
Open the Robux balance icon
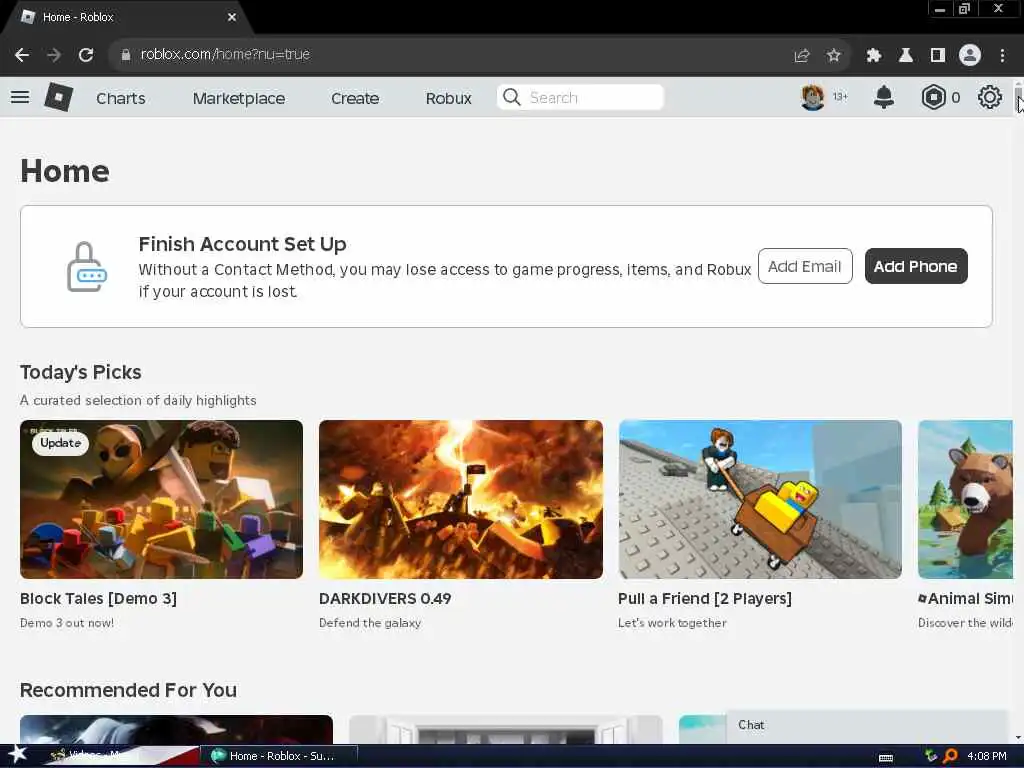[933, 97]
